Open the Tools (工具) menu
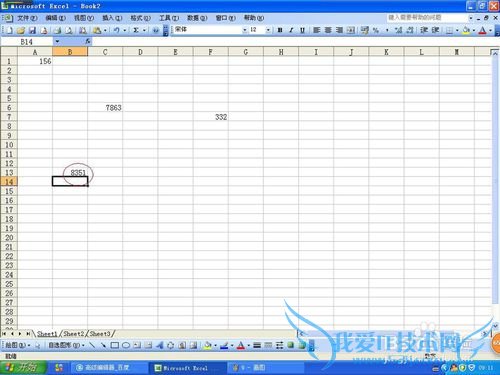The width and height of the screenshot is (500, 375). click(169, 18)
